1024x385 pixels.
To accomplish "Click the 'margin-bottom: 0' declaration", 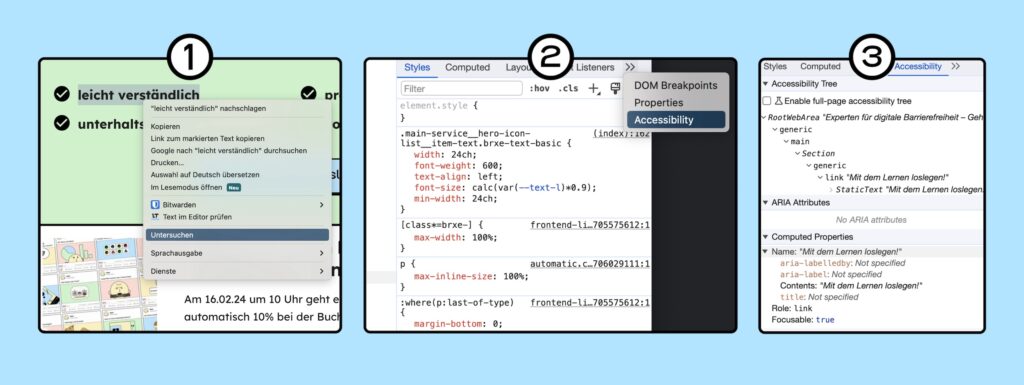I will click(458, 324).
